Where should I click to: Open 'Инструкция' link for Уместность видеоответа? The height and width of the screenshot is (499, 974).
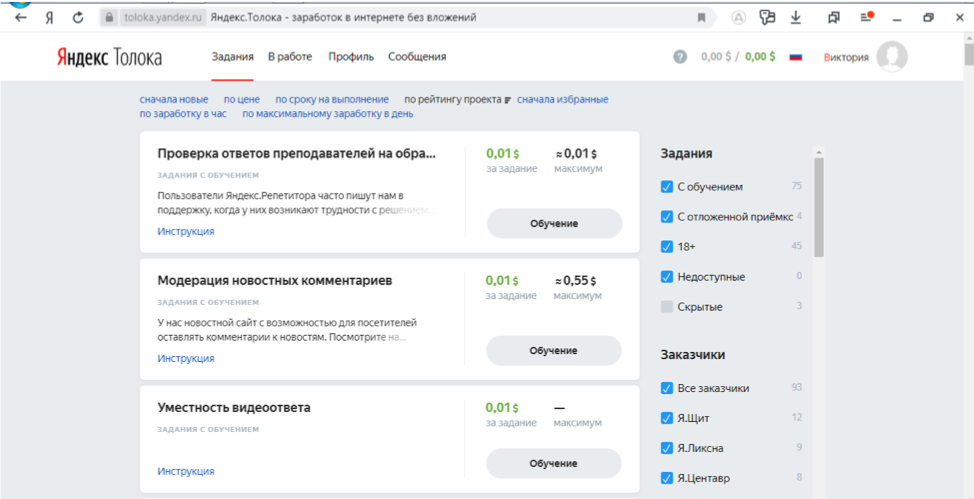tap(185, 471)
